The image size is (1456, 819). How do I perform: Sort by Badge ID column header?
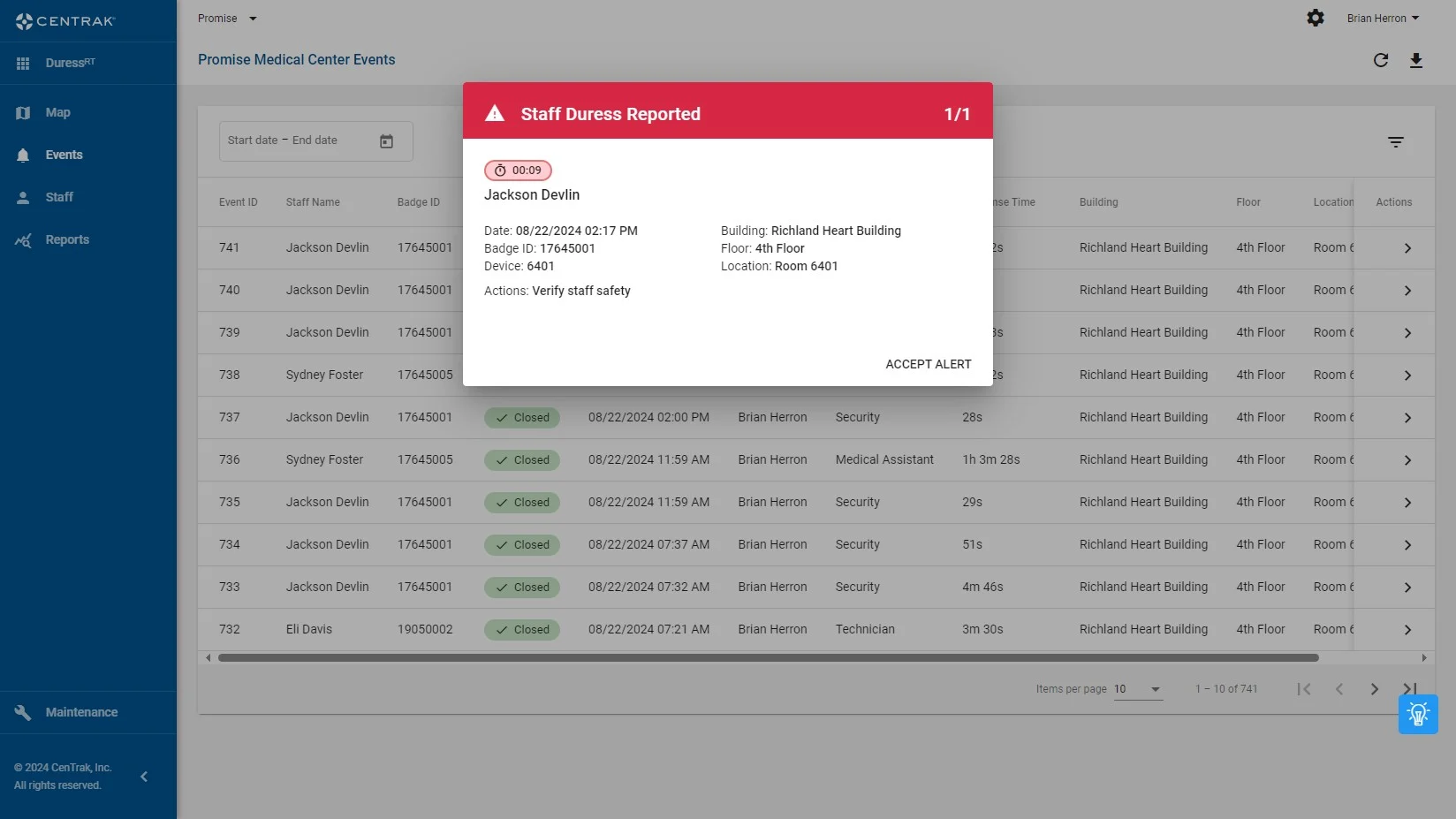point(419,202)
